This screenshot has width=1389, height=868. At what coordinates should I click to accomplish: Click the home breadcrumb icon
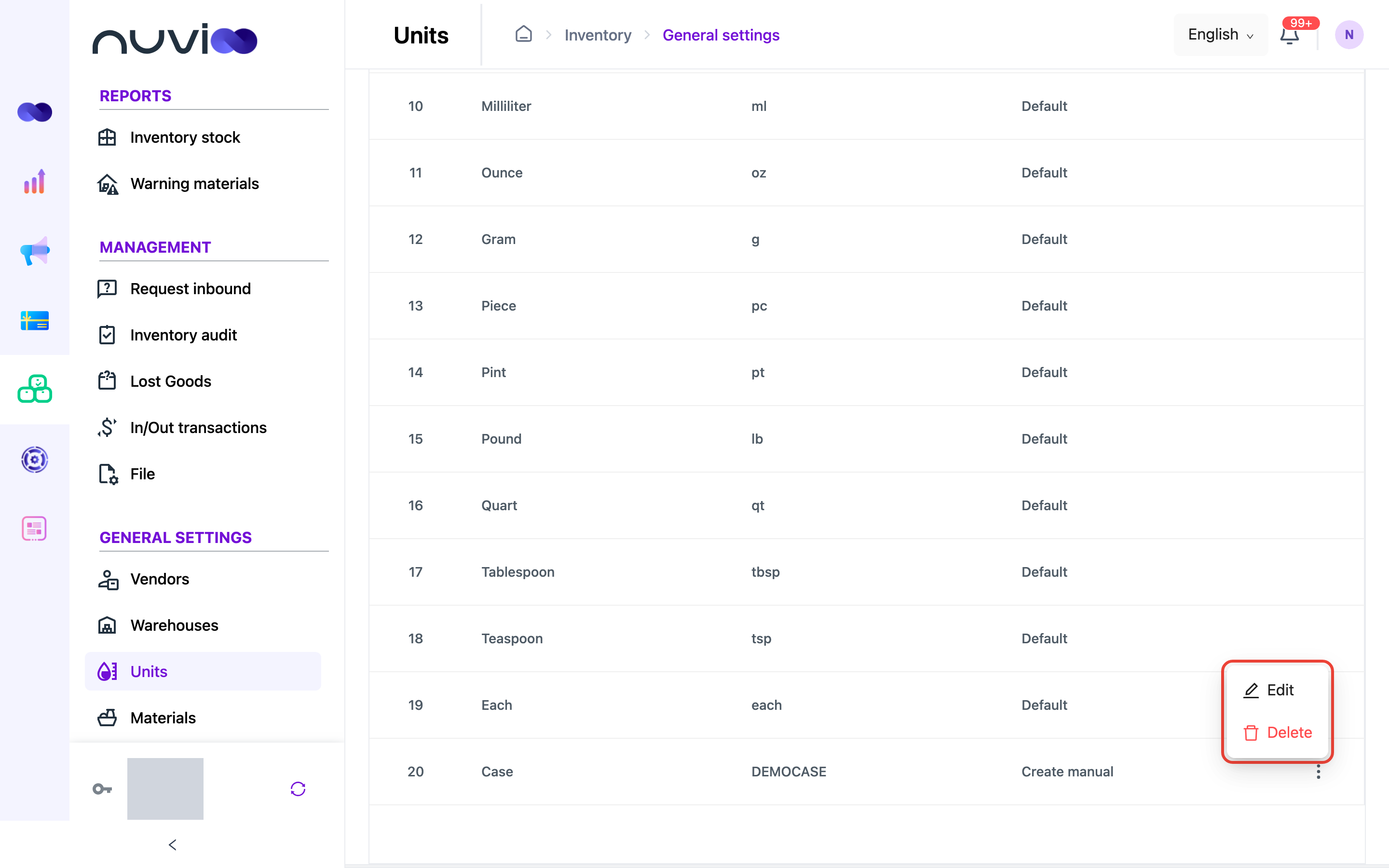click(523, 34)
